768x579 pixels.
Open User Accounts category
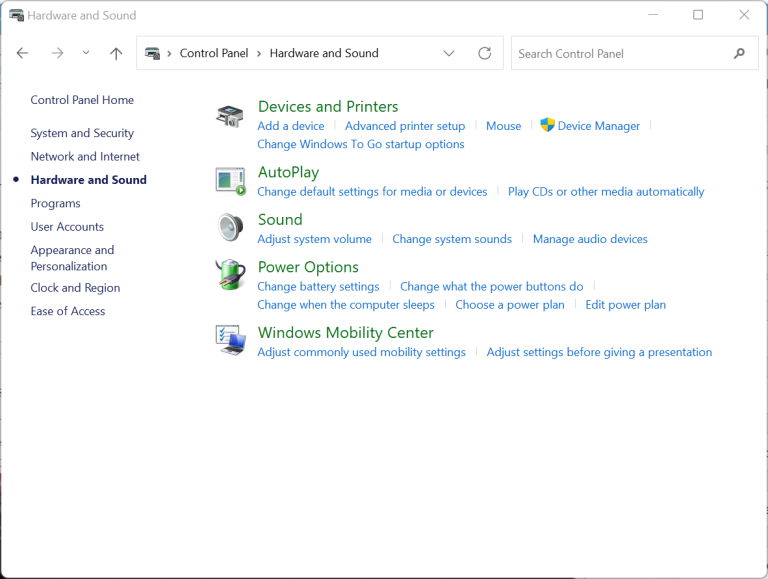click(67, 227)
